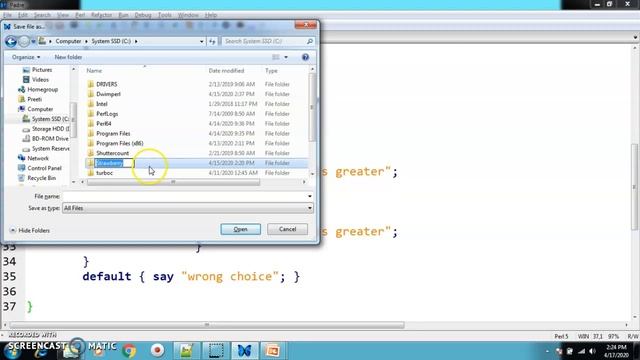This screenshot has width=640, height=360.
Task: Refresh the System SSD (C:) folder listing
Action: pyautogui.click(x=212, y=41)
